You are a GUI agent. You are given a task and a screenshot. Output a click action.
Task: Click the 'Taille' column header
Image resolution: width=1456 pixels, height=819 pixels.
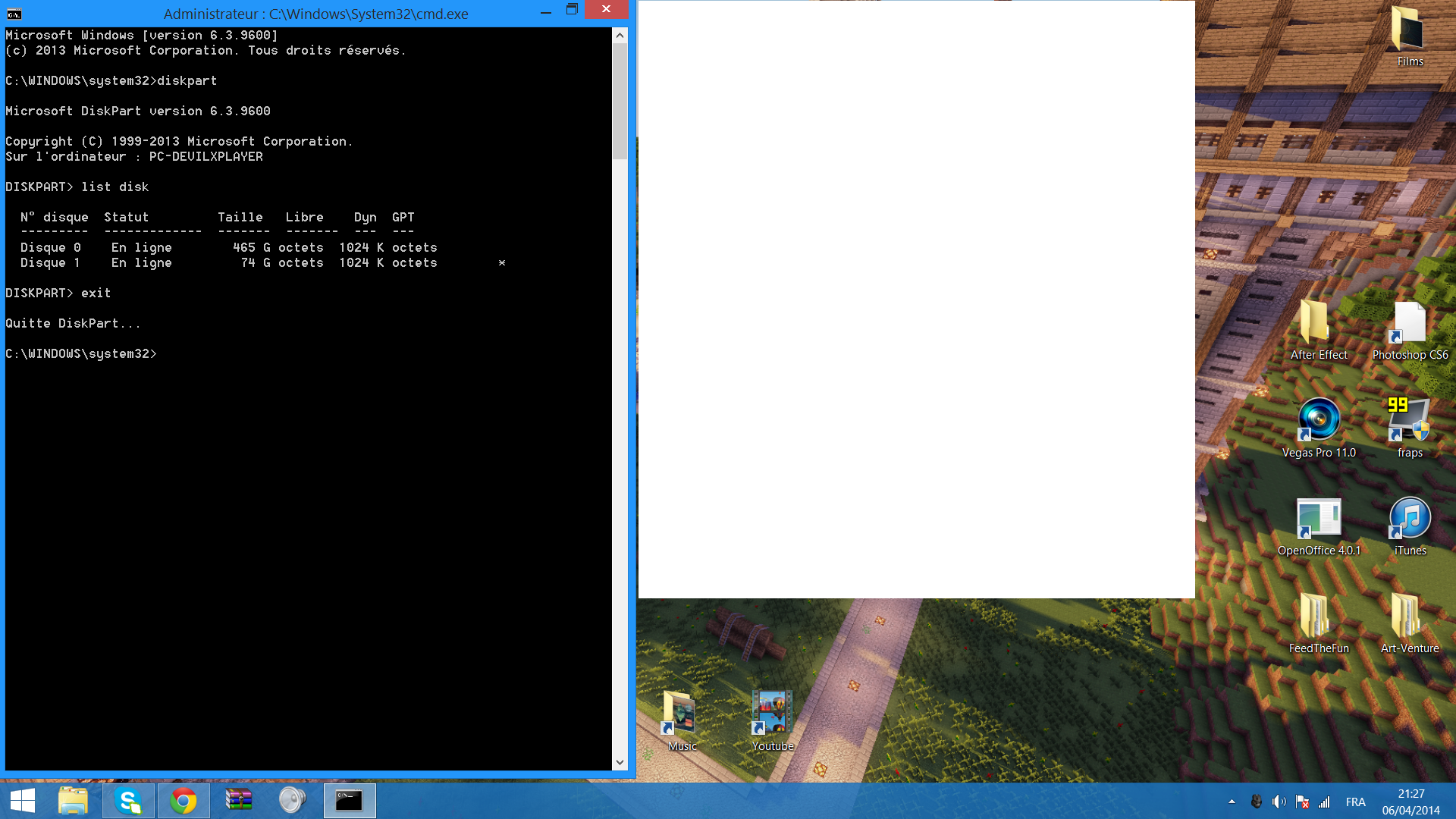click(240, 217)
